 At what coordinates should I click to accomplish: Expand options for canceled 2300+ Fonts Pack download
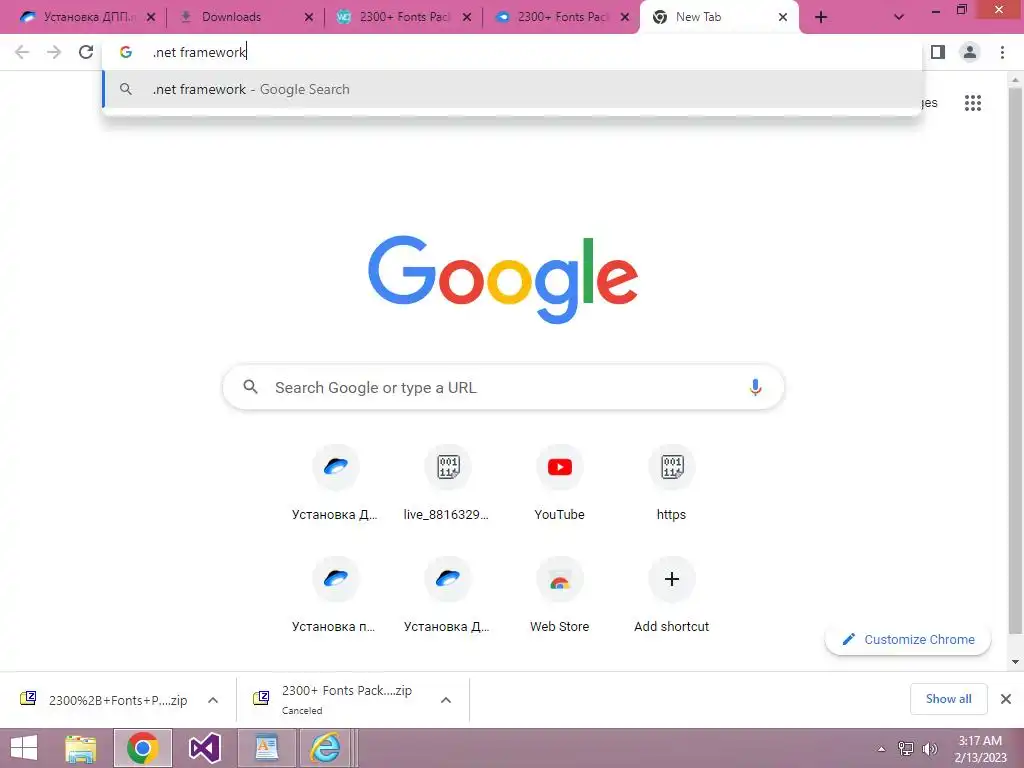[x=446, y=700]
